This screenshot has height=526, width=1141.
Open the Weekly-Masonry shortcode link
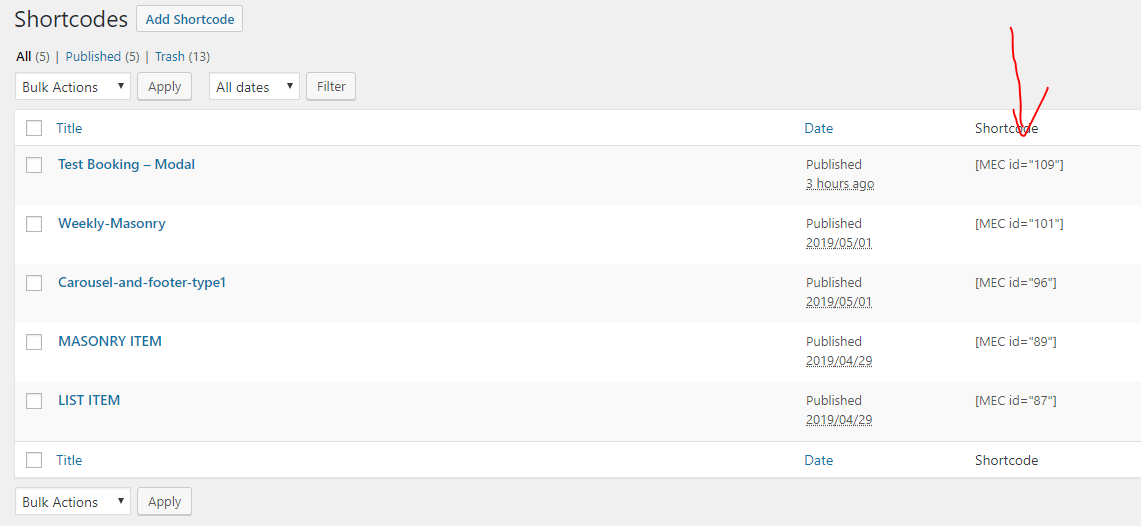coord(111,223)
